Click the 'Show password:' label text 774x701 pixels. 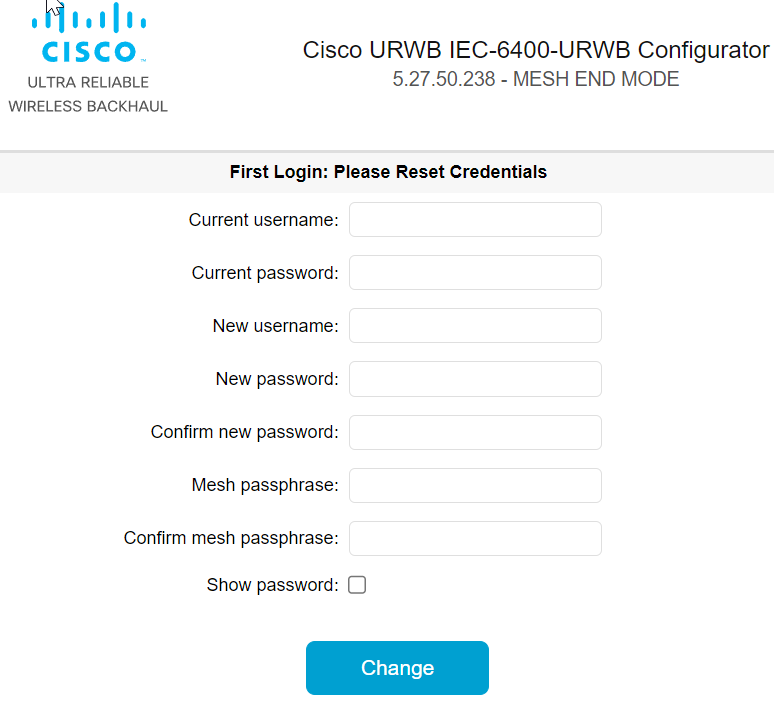272,585
